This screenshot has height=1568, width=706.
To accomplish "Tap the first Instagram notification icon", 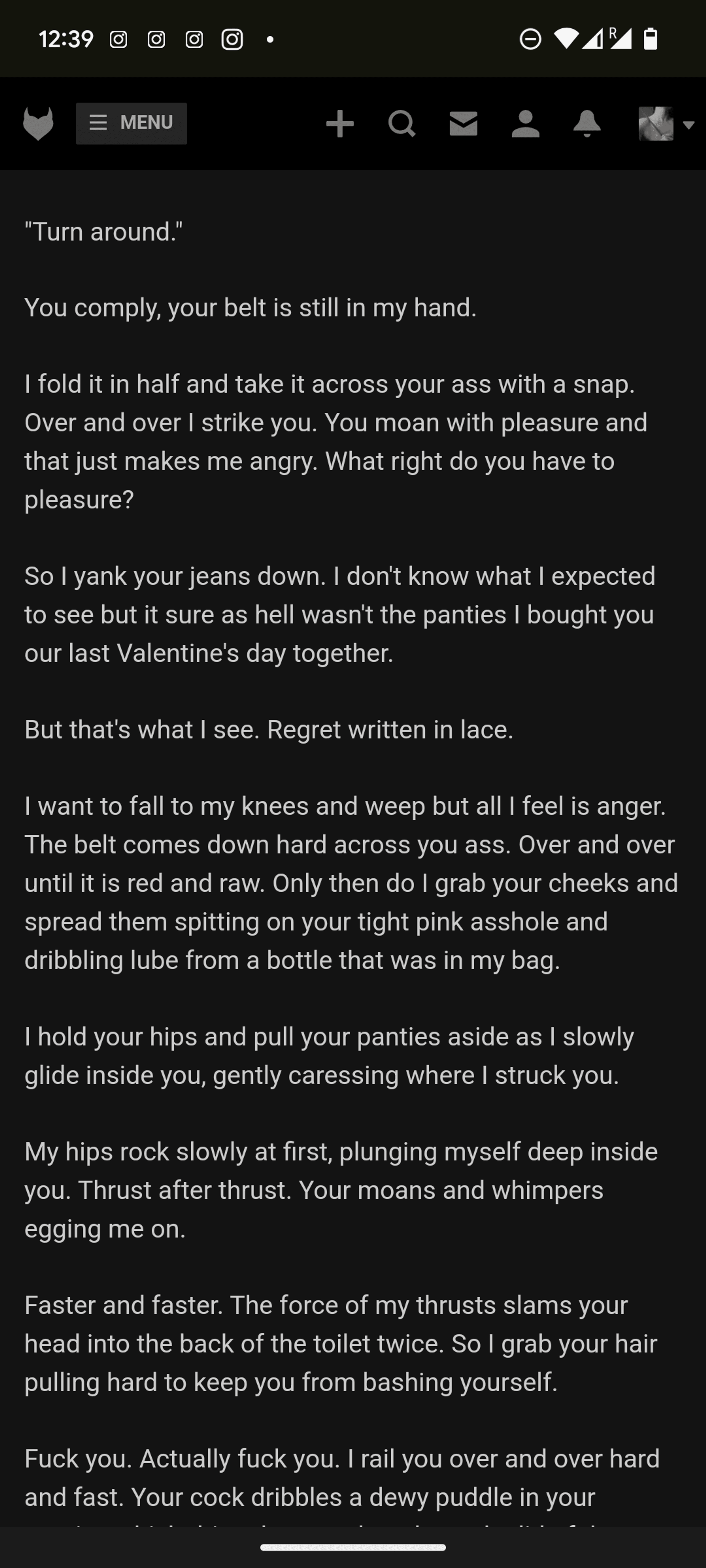I will click(x=118, y=40).
